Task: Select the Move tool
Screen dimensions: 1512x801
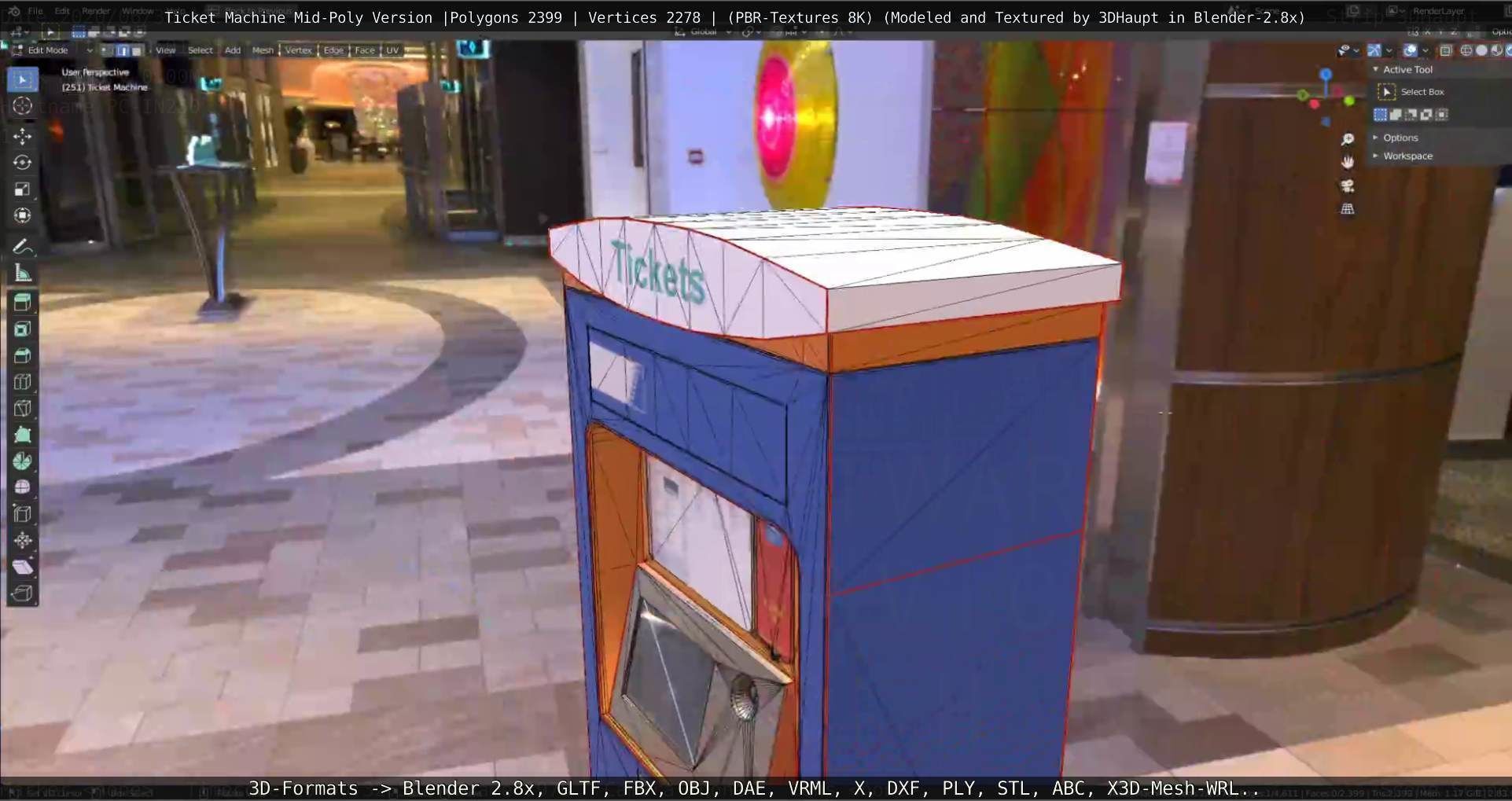Action: pyautogui.click(x=22, y=136)
